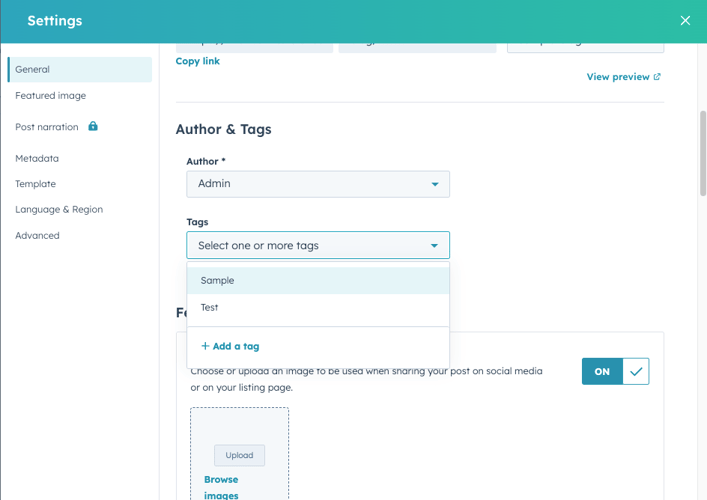This screenshot has height=500, width=707.
Task: Close the Settings panel with the X
Action: tap(685, 21)
